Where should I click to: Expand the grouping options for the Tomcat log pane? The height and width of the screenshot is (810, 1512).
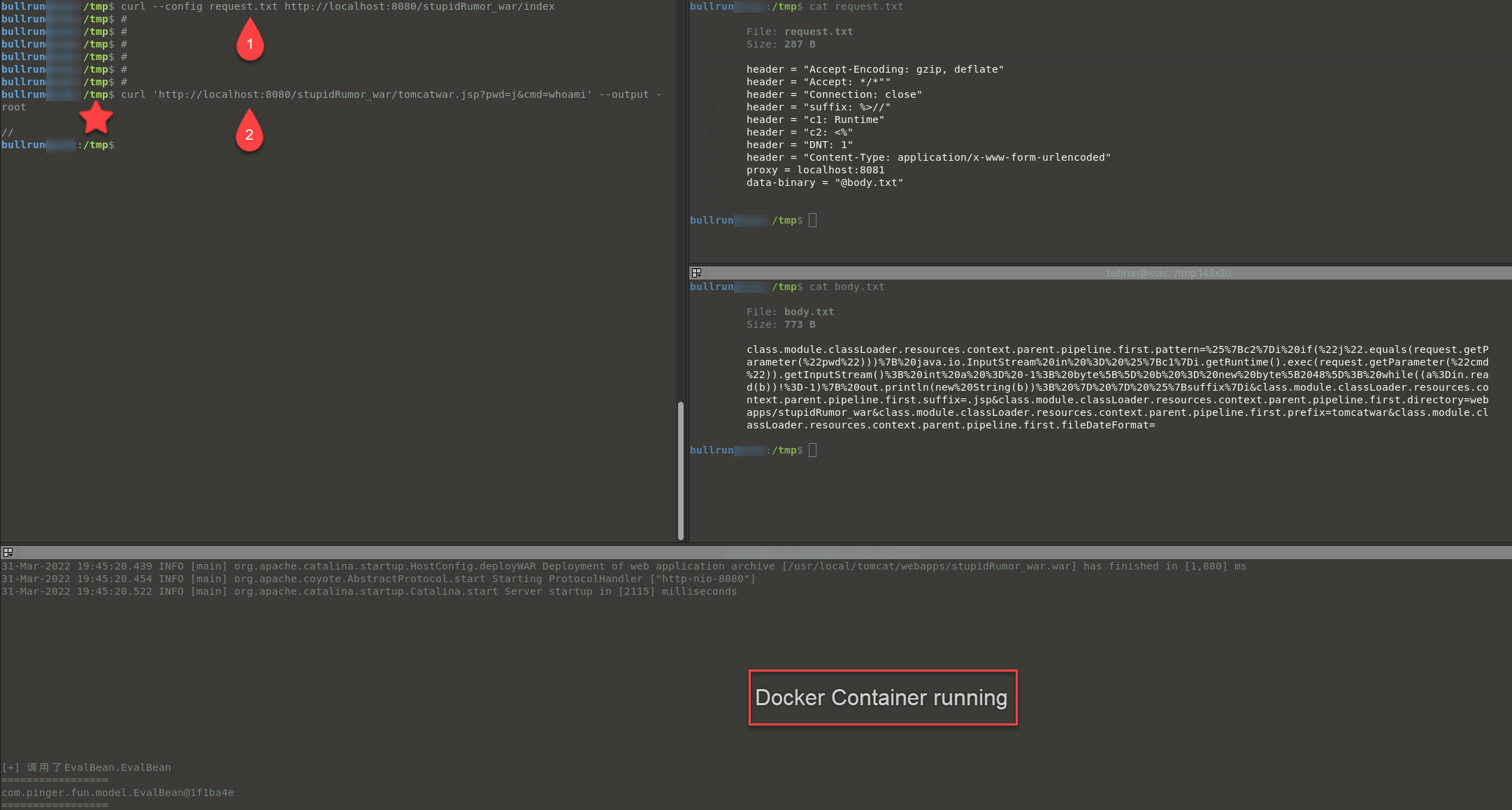click(6, 551)
